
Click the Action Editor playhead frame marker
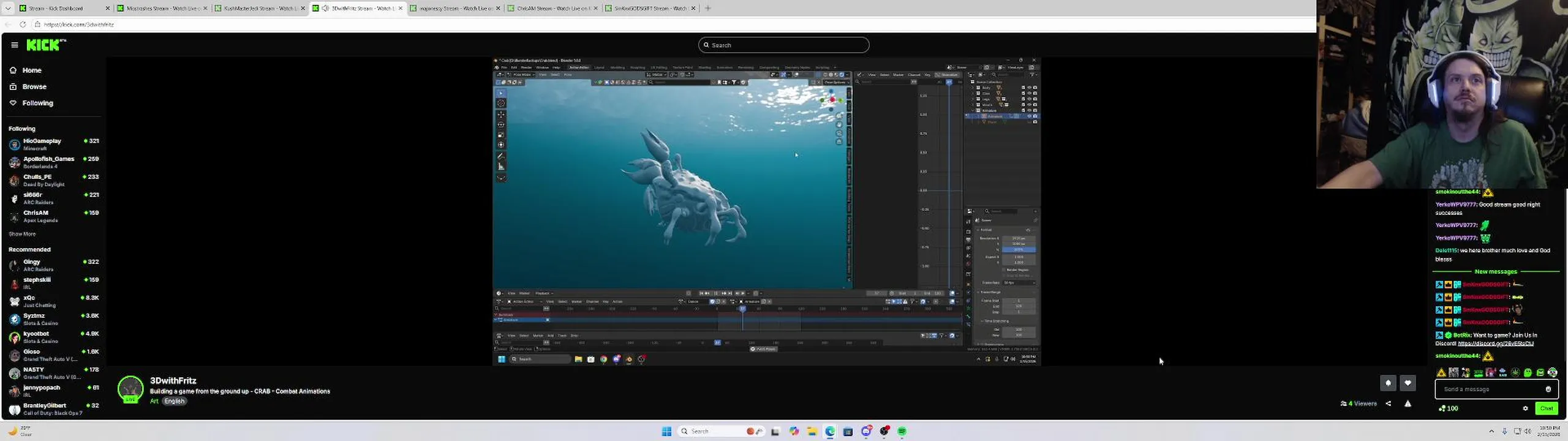742,309
